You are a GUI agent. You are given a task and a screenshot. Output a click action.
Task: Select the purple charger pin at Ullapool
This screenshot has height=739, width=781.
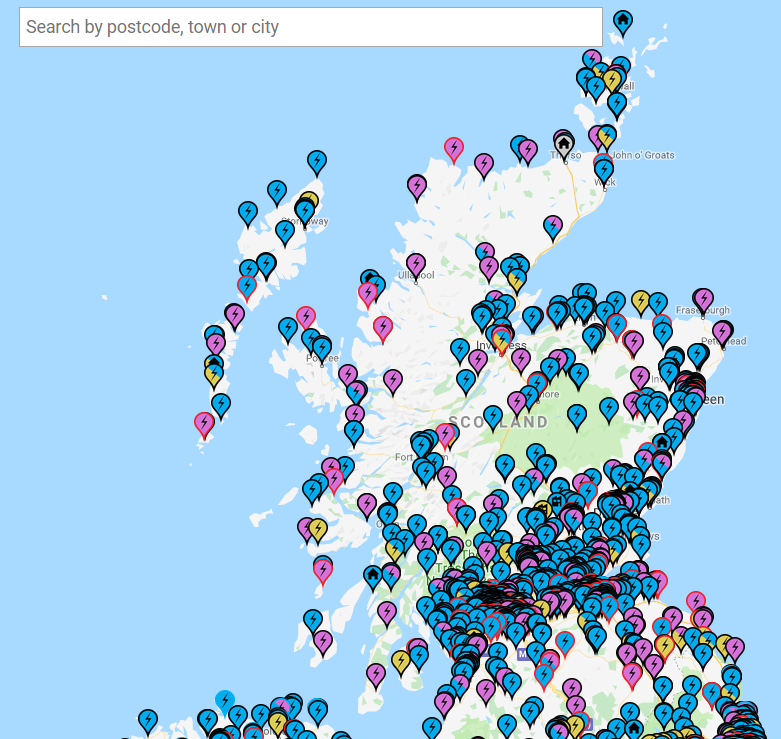click(416, 266)
